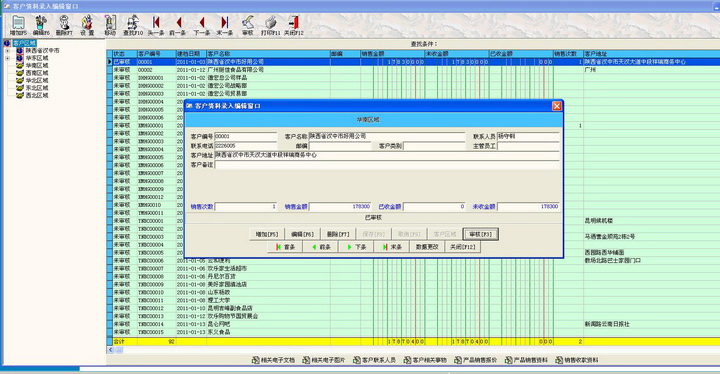Click the 编辑[F6] button in the dialog
The width and height of the screenshot is (720, 374).
pos(303,234)
